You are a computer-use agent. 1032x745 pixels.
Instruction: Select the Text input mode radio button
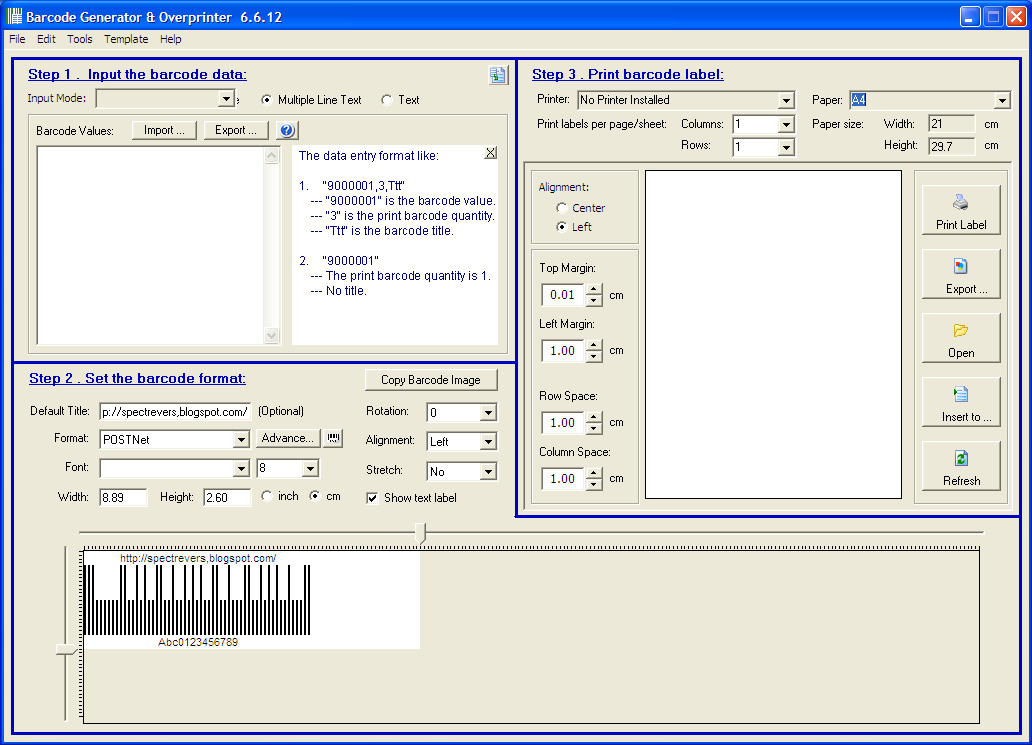pyautogui.click(x=386, y=100)
